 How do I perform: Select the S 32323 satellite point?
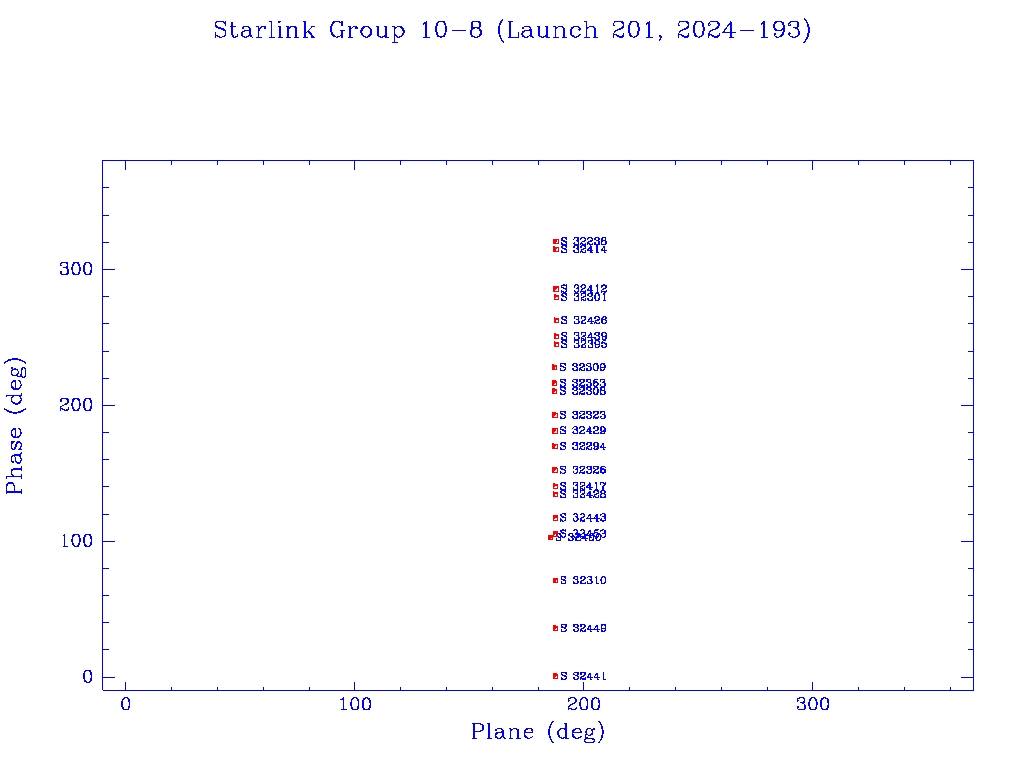(554, 415)
